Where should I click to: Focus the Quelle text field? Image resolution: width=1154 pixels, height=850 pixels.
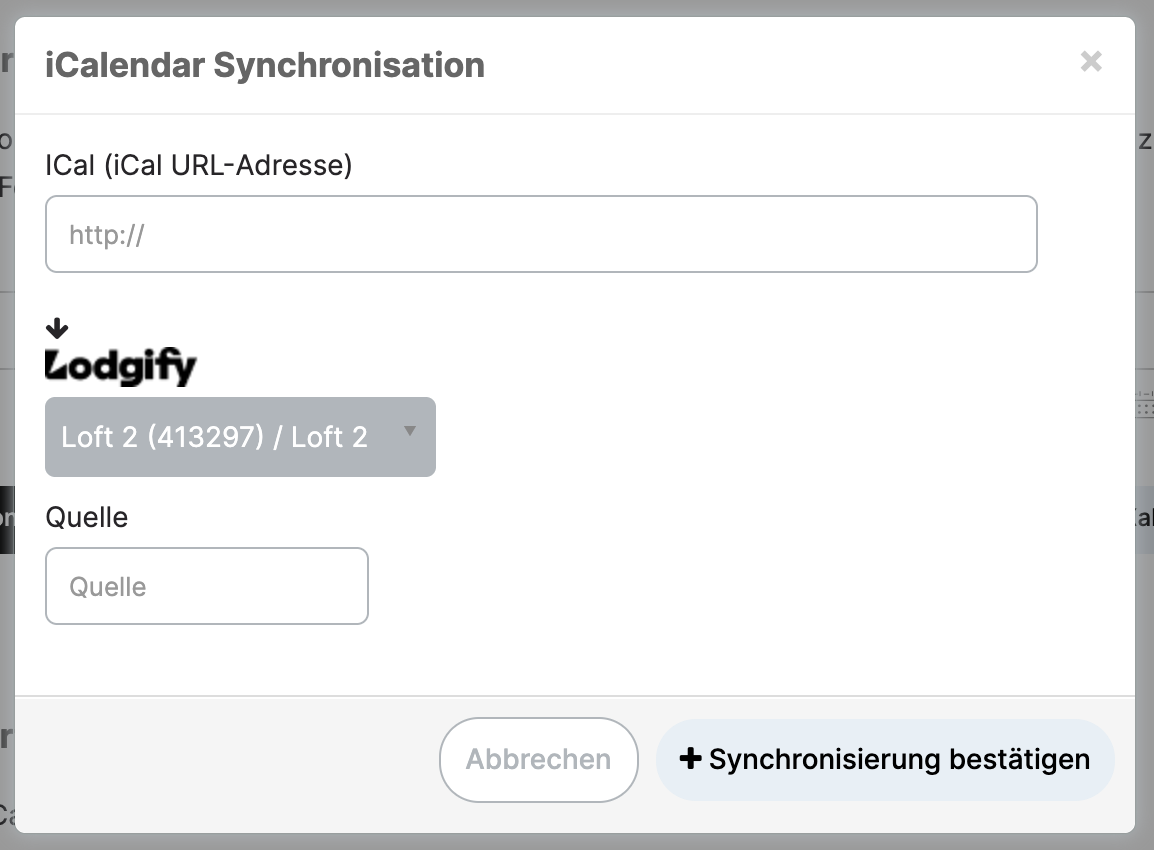pyautogui.click(x=207, y=586)
